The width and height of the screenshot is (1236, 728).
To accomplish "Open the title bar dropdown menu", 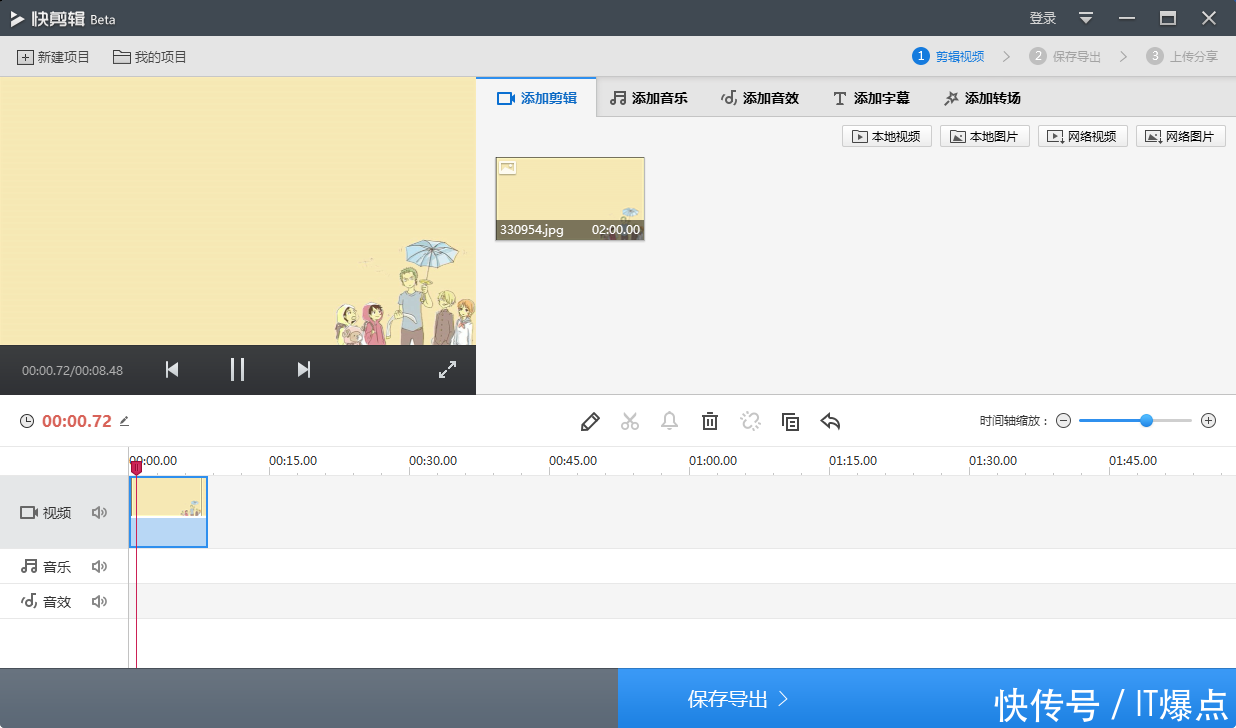I will click(x=1086, y=18).
